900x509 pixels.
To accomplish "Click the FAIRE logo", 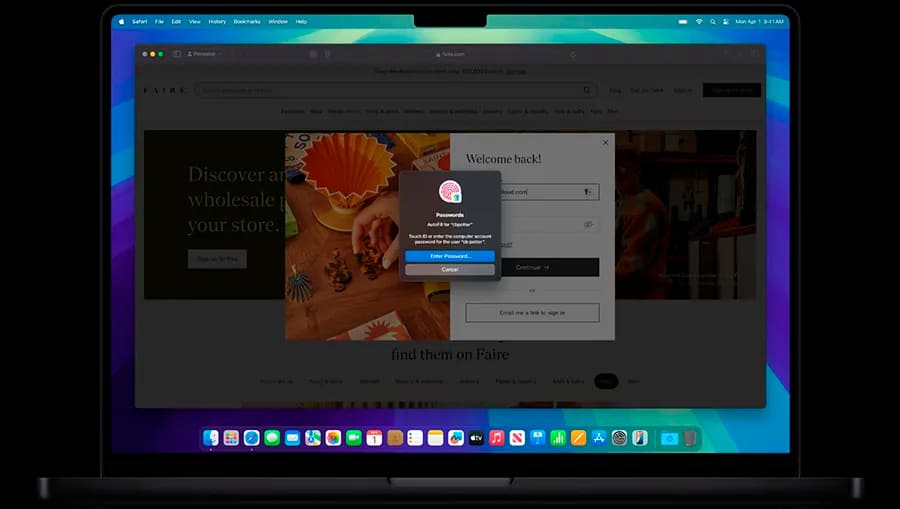I will [x=164, y=90].
